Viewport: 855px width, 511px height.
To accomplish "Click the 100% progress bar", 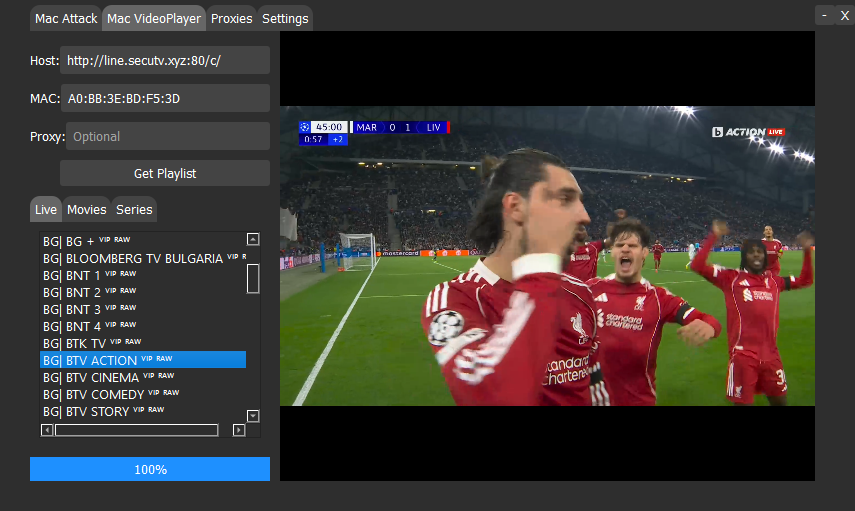I will 150,469.
